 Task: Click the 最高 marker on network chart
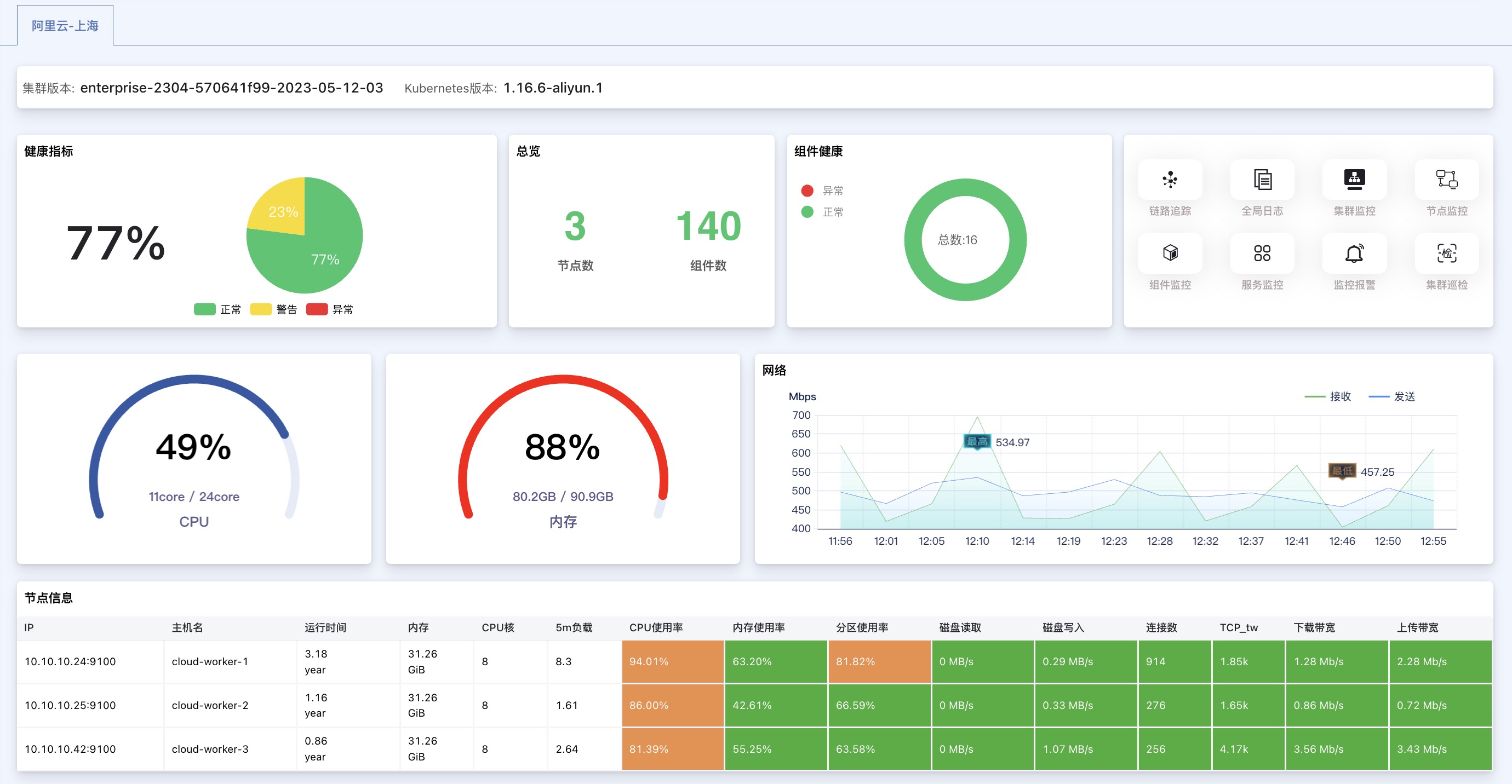tap(977, 442)
